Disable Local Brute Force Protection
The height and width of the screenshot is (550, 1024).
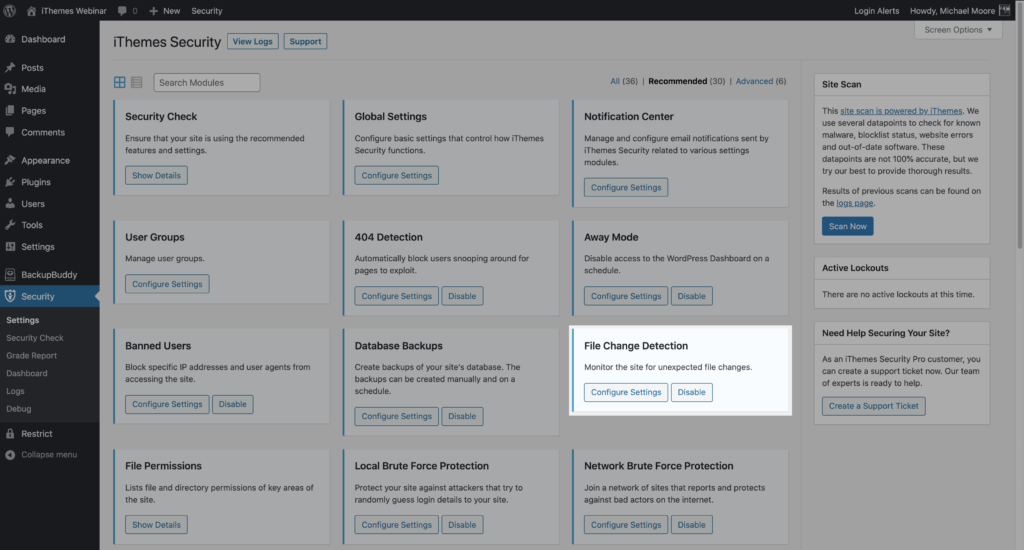coord(462,525)
